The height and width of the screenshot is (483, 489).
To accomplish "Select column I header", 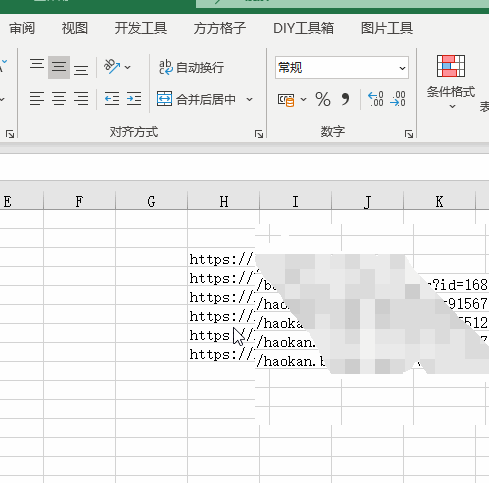I will [x=295, y=201].
